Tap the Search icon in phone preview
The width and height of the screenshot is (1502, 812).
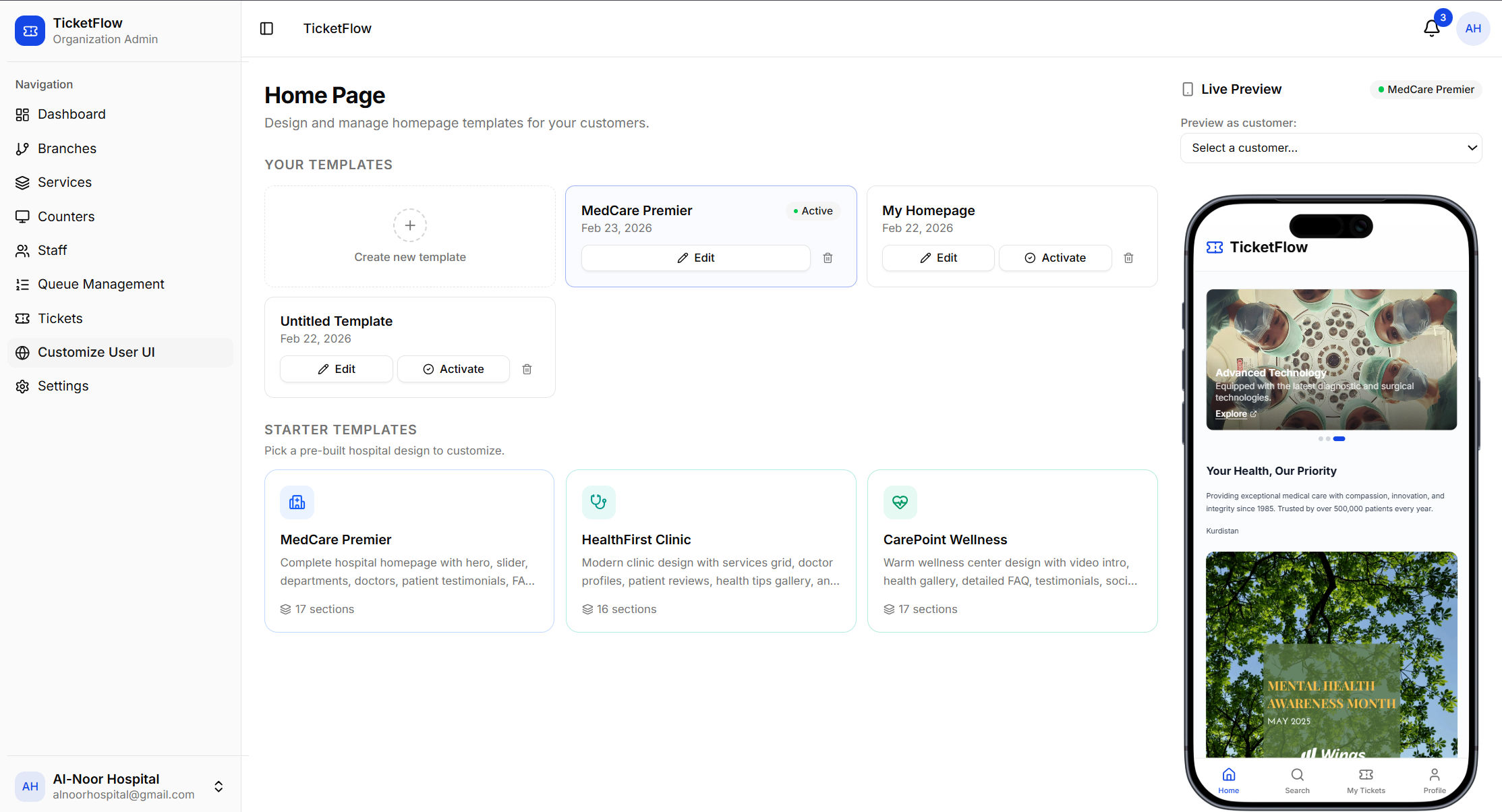tap(1297, 776)
